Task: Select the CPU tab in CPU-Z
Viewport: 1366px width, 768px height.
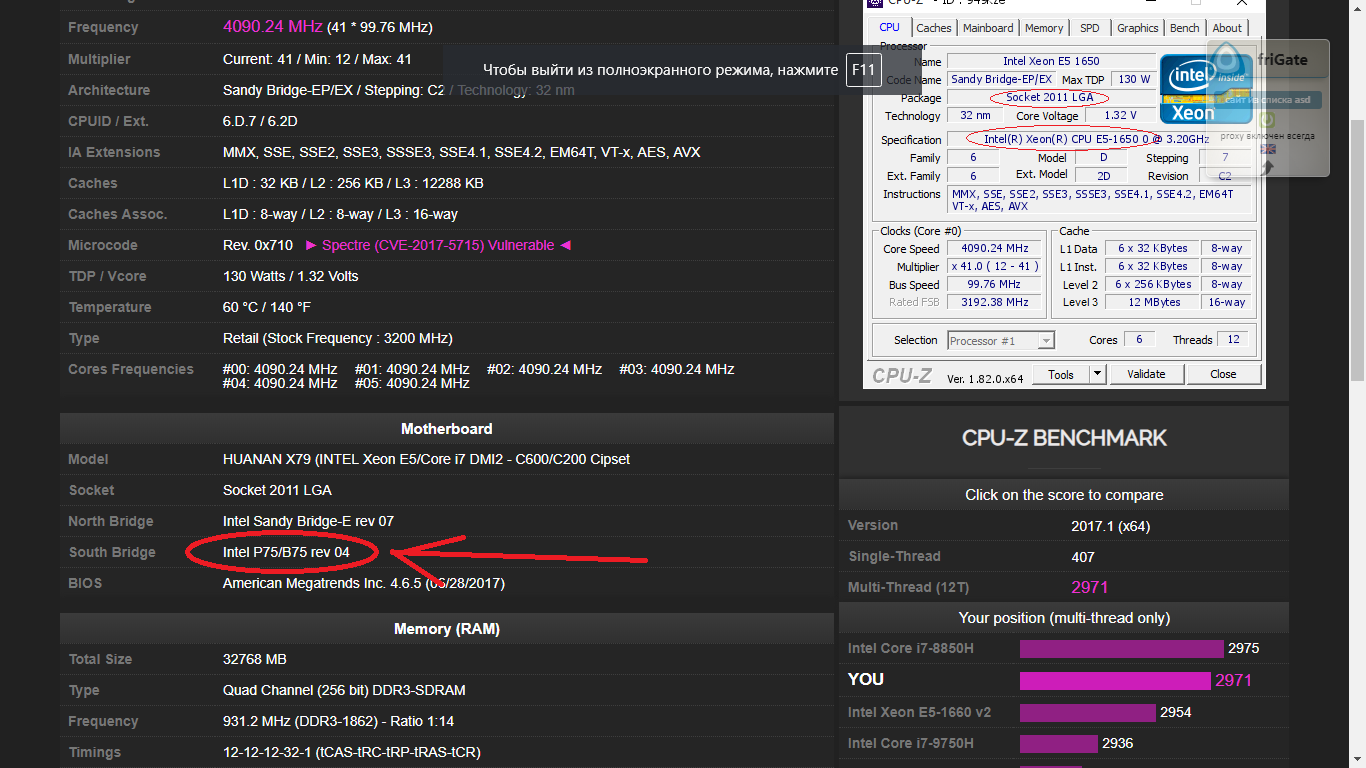Action: click(889, 28)
